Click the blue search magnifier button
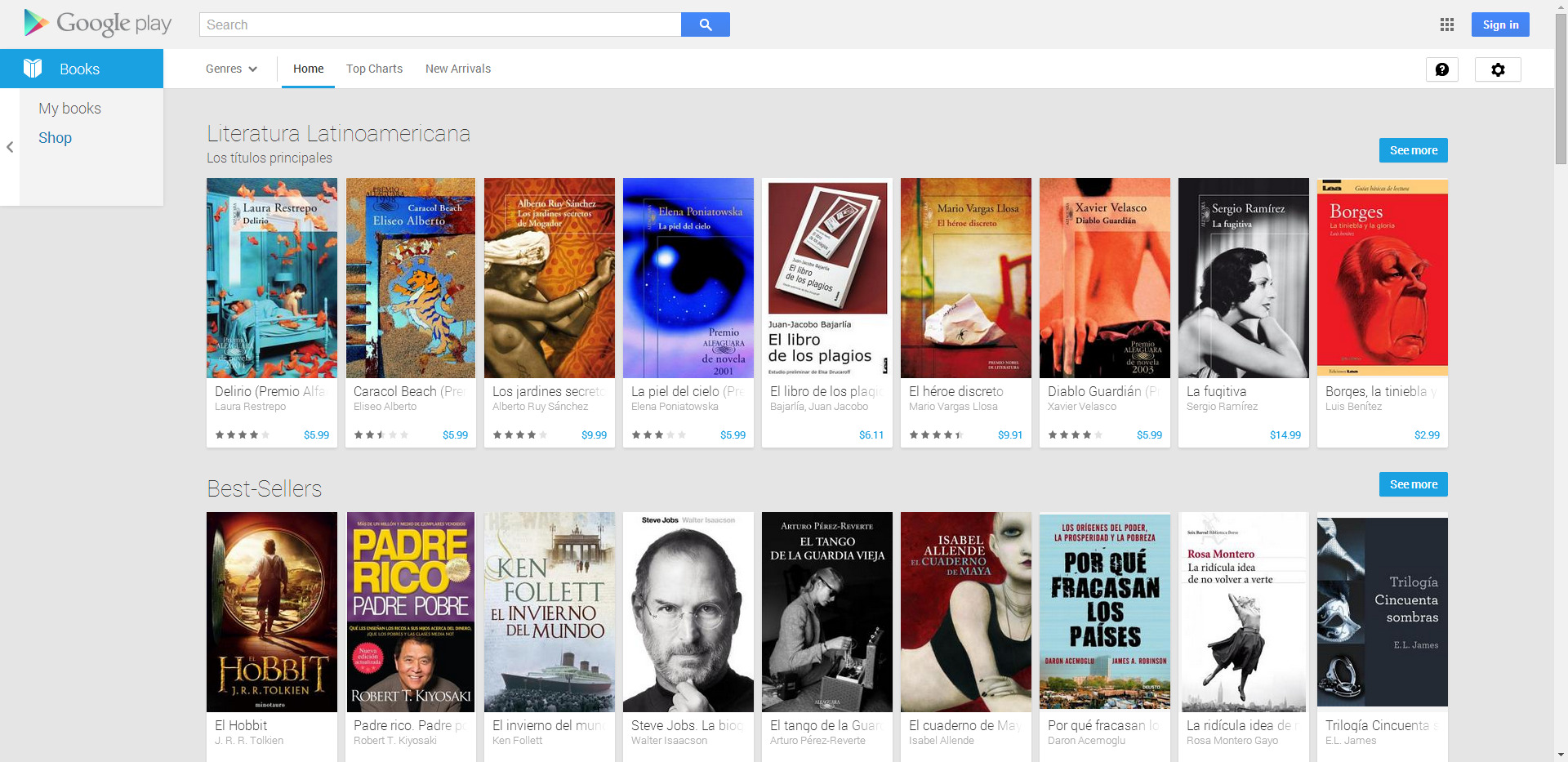1568x762 pixels. 706,25
